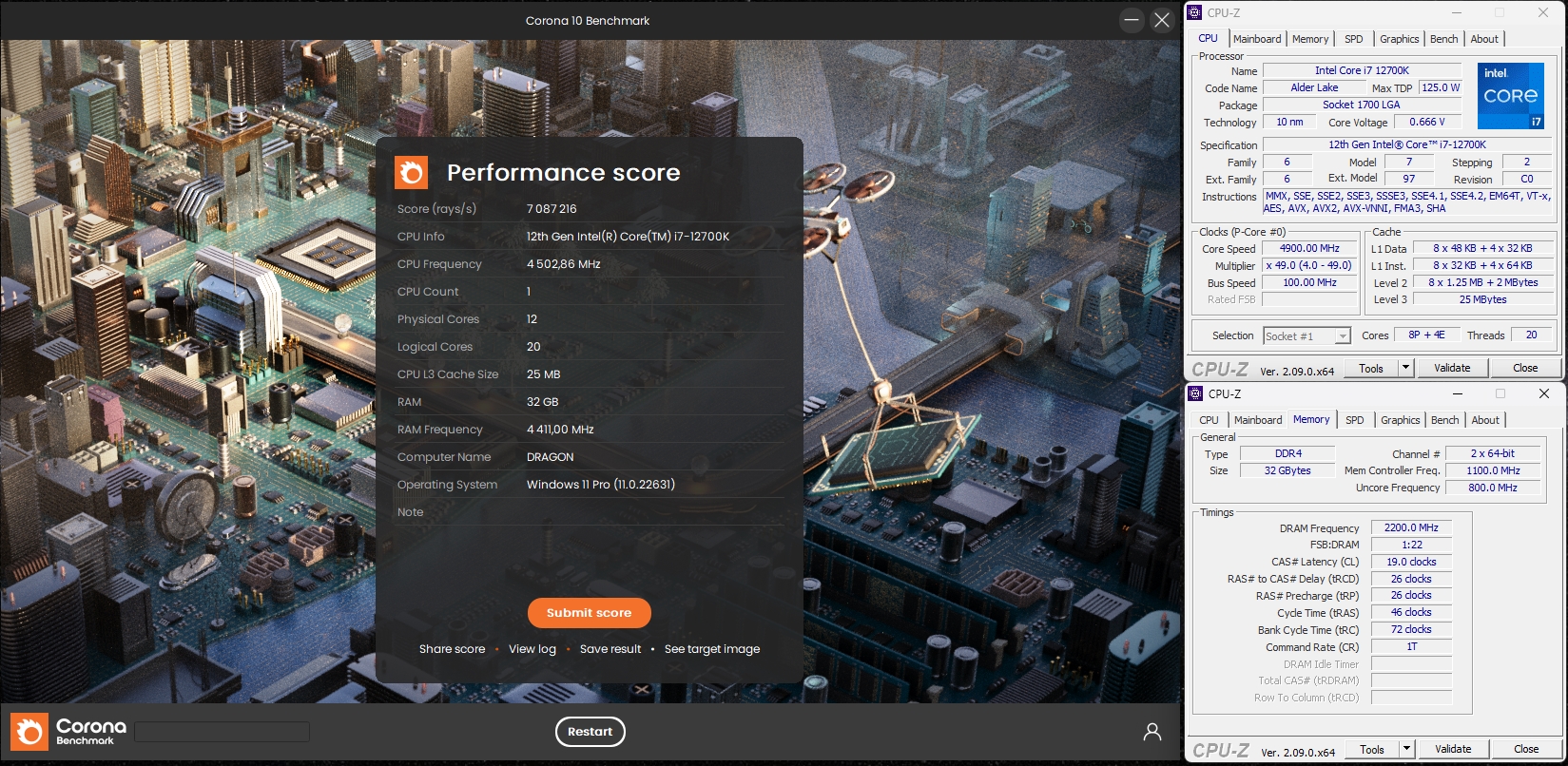Restart the Corona benchmark
The image size is (1568, 766).
(590, 732)
